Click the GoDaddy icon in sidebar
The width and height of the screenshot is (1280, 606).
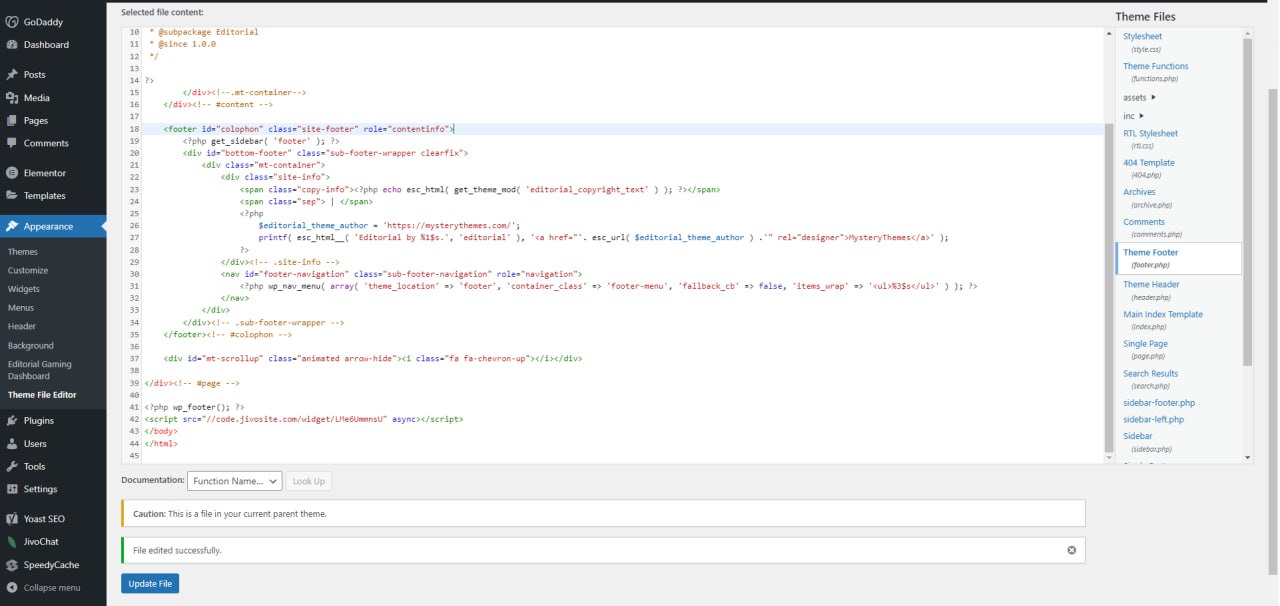point(11,20)
